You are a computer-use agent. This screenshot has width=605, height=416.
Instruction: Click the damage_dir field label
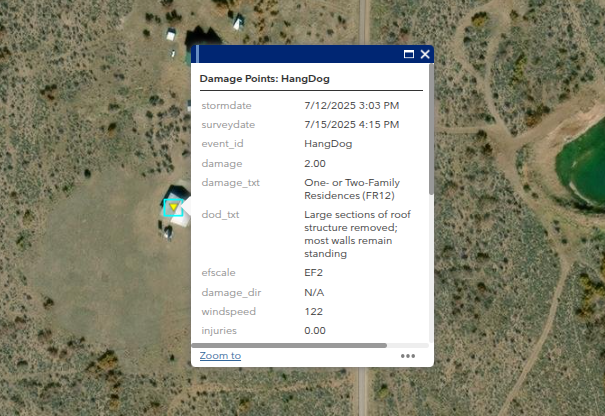[231, 293]
